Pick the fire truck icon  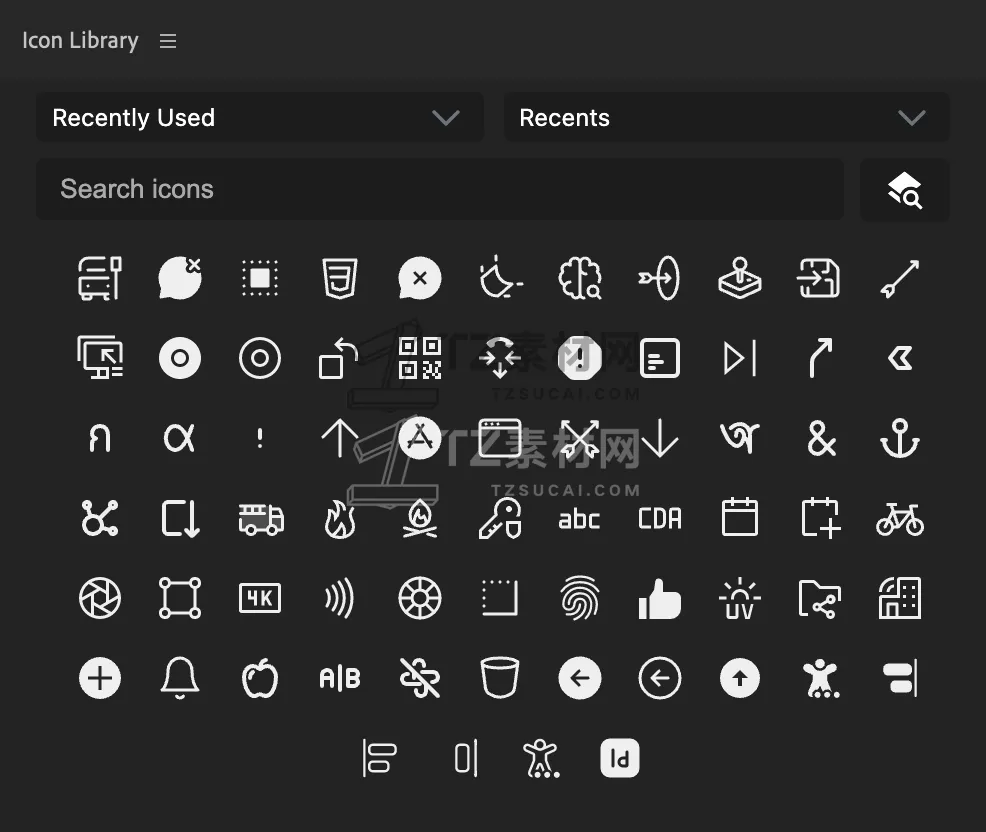pos(260,519)
